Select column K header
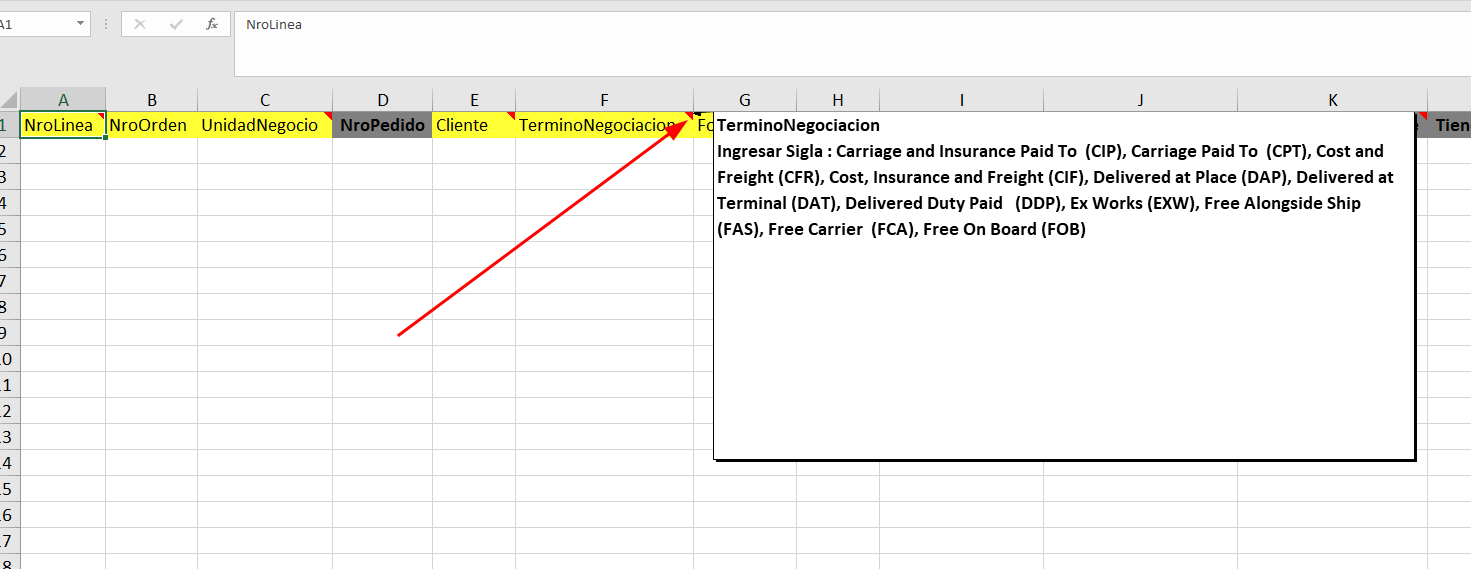 click(1333, 100)
